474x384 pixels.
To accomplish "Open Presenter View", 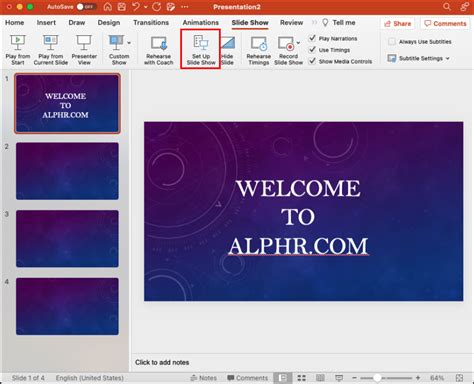I will point(84,43).
